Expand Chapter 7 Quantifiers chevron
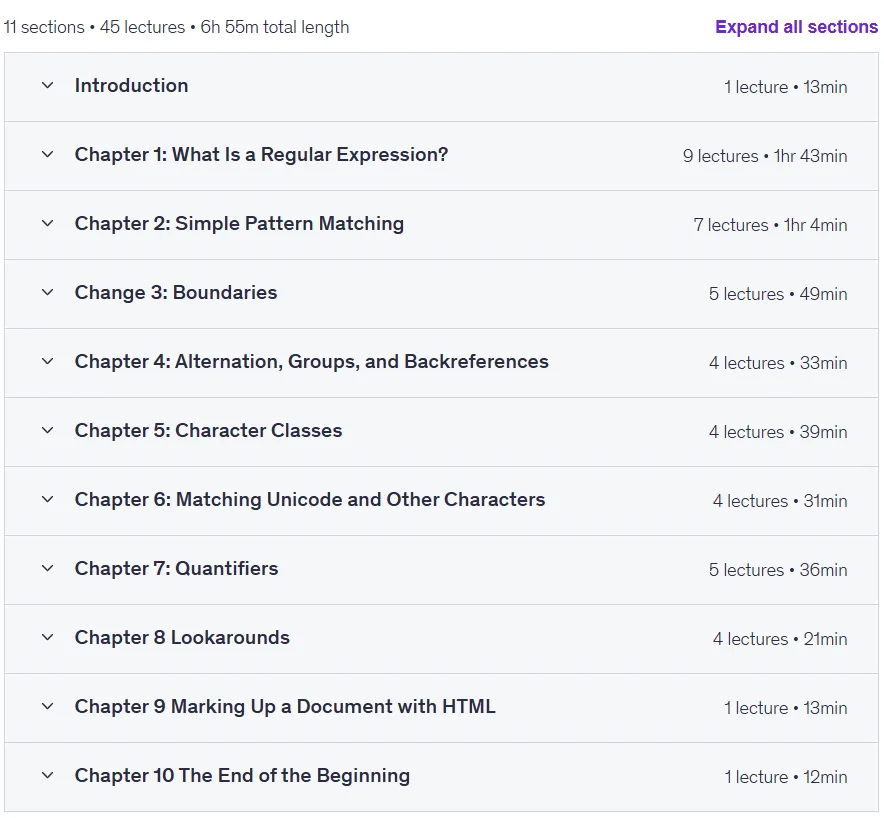Screen dimensions: 884x818 click(48, 568)
